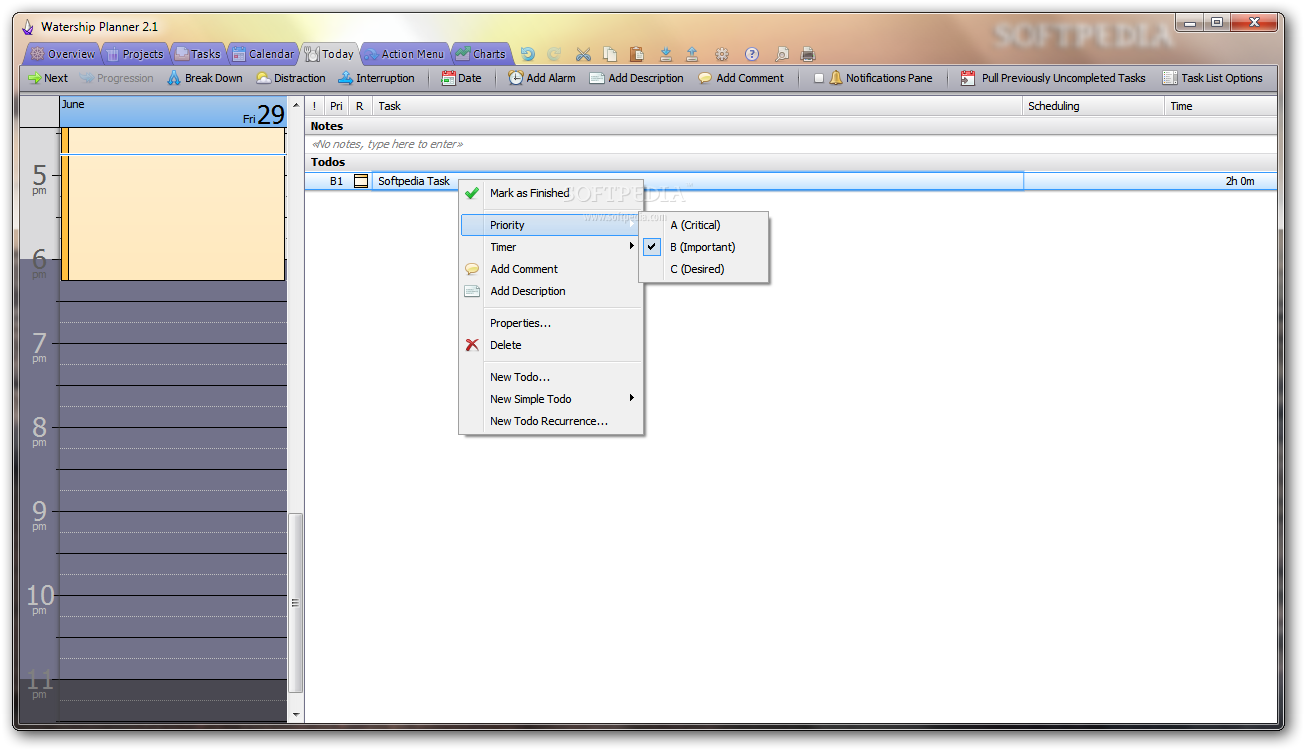
Task: Choose New Todo Recurrence... menu item
Action: pyautogui.click(x=551, y=421)
